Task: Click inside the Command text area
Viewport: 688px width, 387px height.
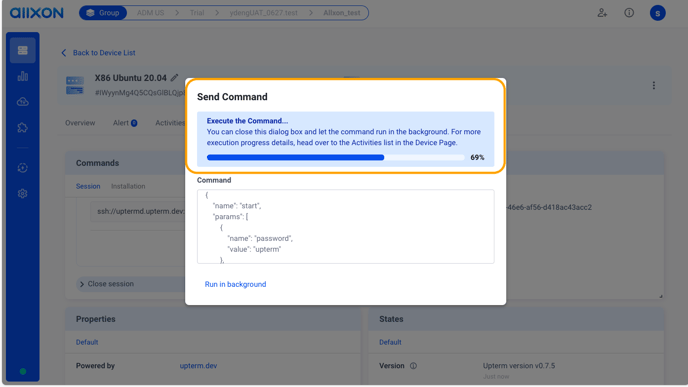Action: pos(345,226)
